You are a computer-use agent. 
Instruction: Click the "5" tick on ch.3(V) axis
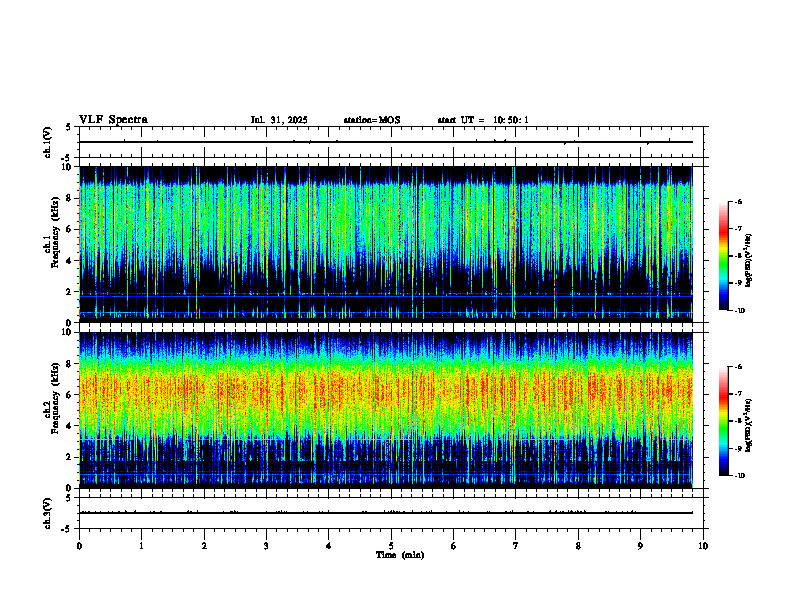click(69, 498)
